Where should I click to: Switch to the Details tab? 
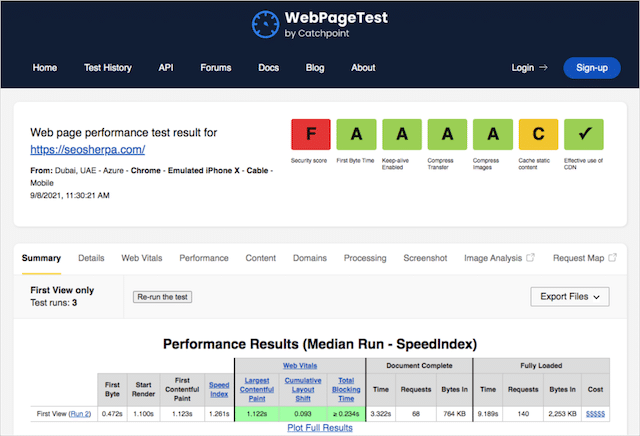click(91, 258)
